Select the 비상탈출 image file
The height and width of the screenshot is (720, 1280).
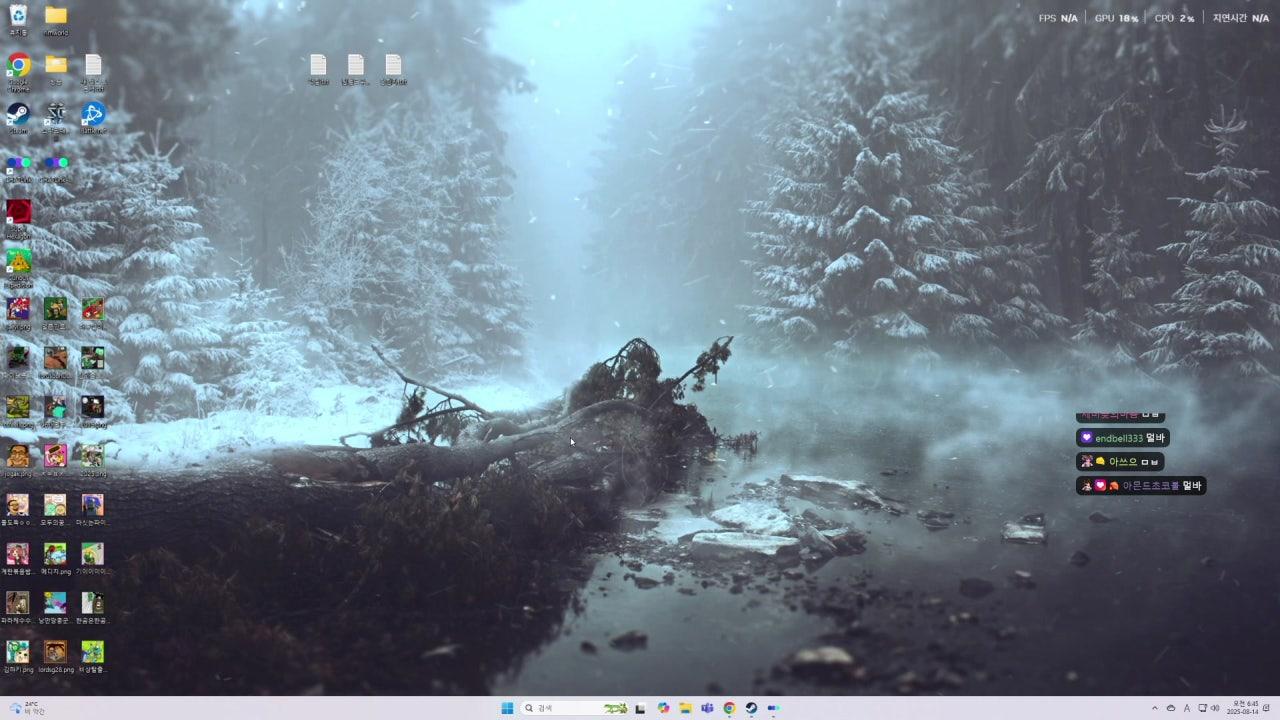93,657
